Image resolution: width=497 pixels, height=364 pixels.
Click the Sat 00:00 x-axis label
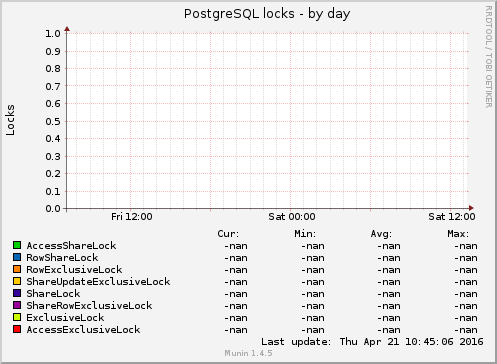[x=292, y=217]
